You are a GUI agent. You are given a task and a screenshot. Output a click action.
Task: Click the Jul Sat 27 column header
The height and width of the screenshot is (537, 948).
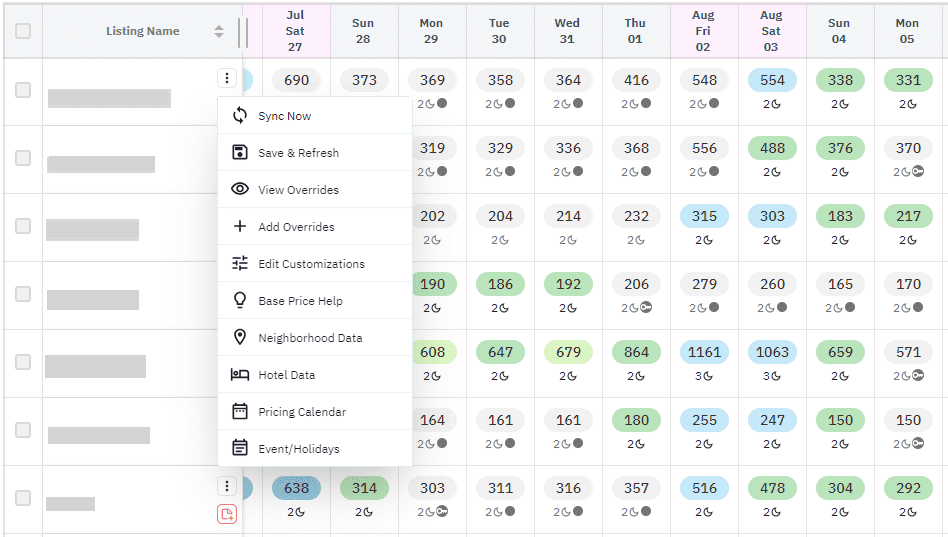[x=296, y=31]
